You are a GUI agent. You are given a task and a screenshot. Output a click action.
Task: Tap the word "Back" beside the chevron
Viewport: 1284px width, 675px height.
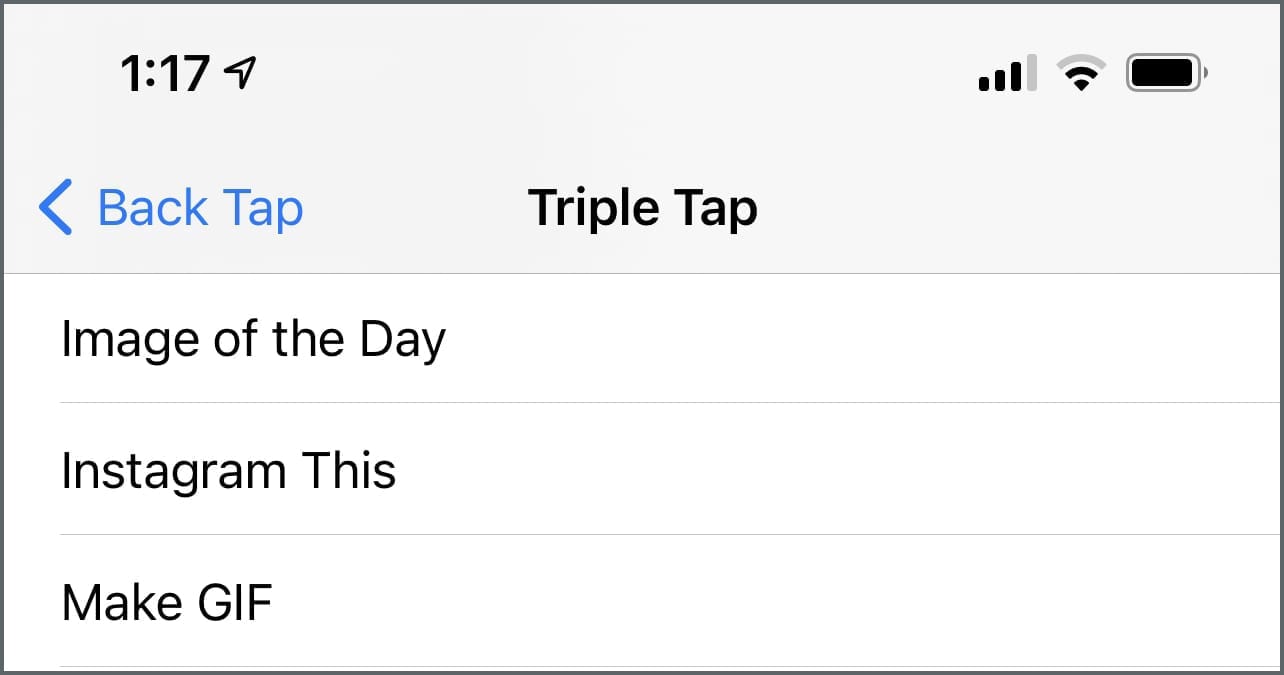pos(153,208)
